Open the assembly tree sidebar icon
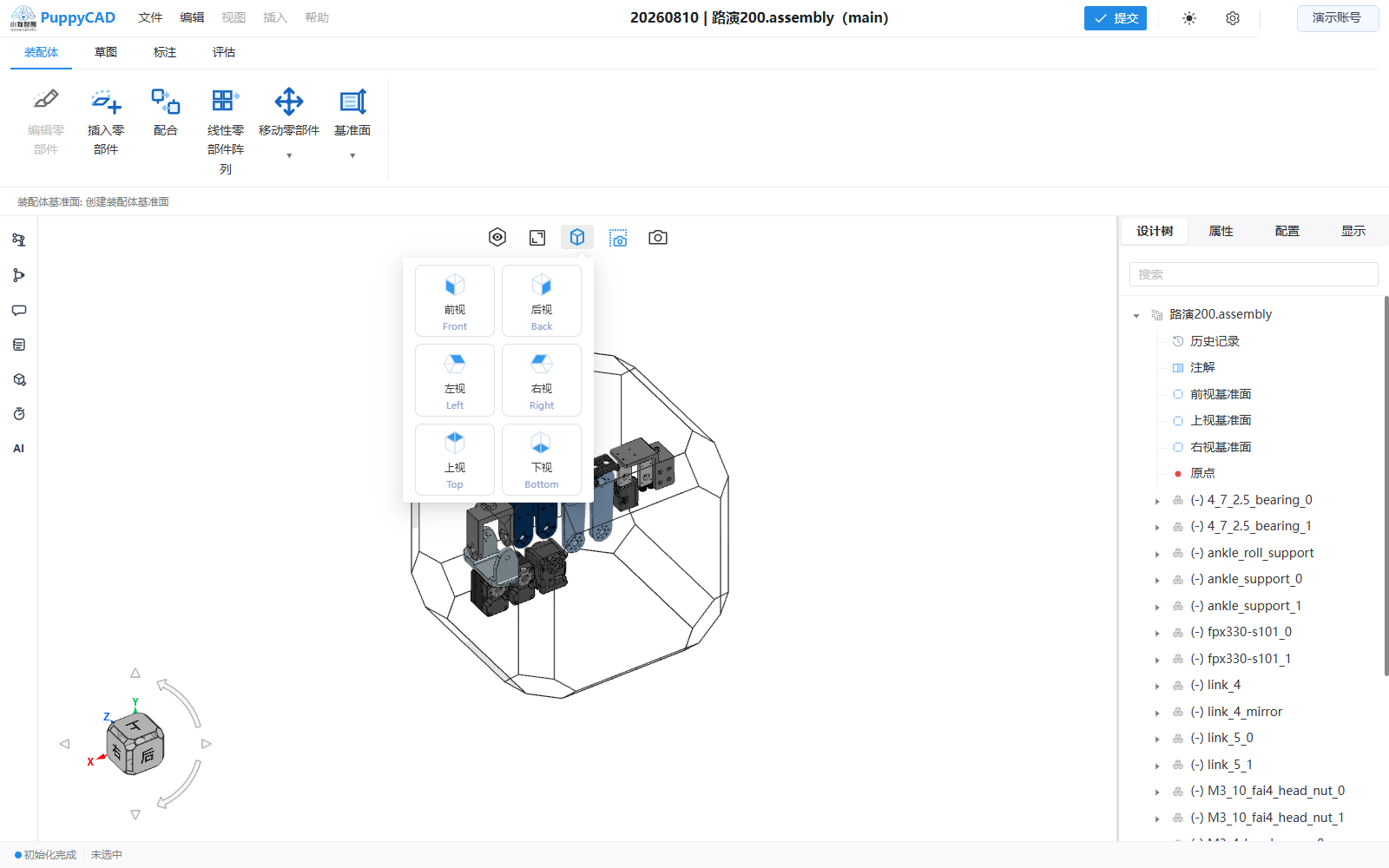Screen dimensions: 1389x868 [19, 240]
